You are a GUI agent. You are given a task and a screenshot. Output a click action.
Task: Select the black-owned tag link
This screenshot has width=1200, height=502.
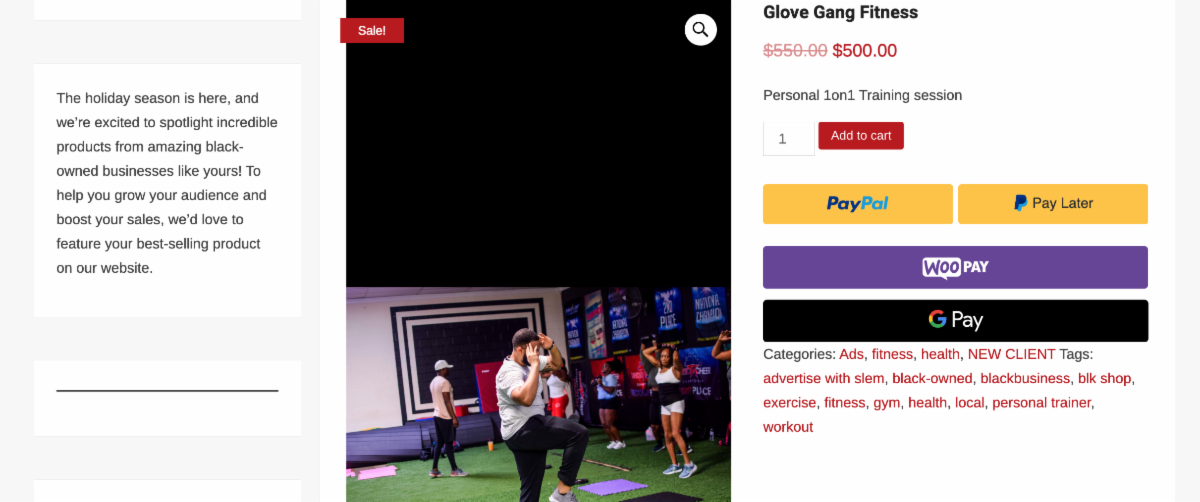point(932,378)
